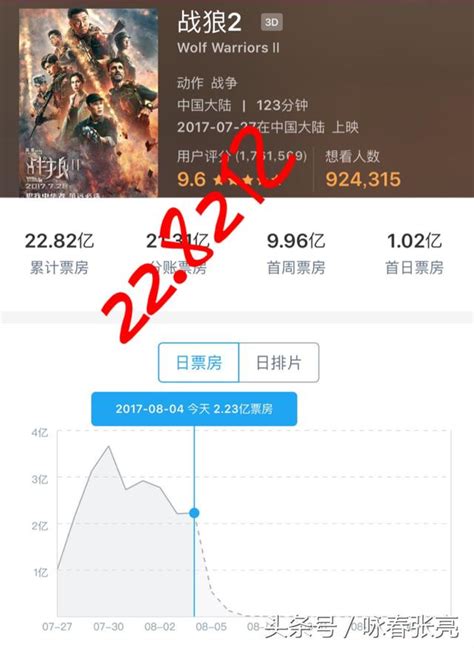Tap the 4亿 gridline label on chart
Viewport: 474px width, 648px height.
coord(40,432)
